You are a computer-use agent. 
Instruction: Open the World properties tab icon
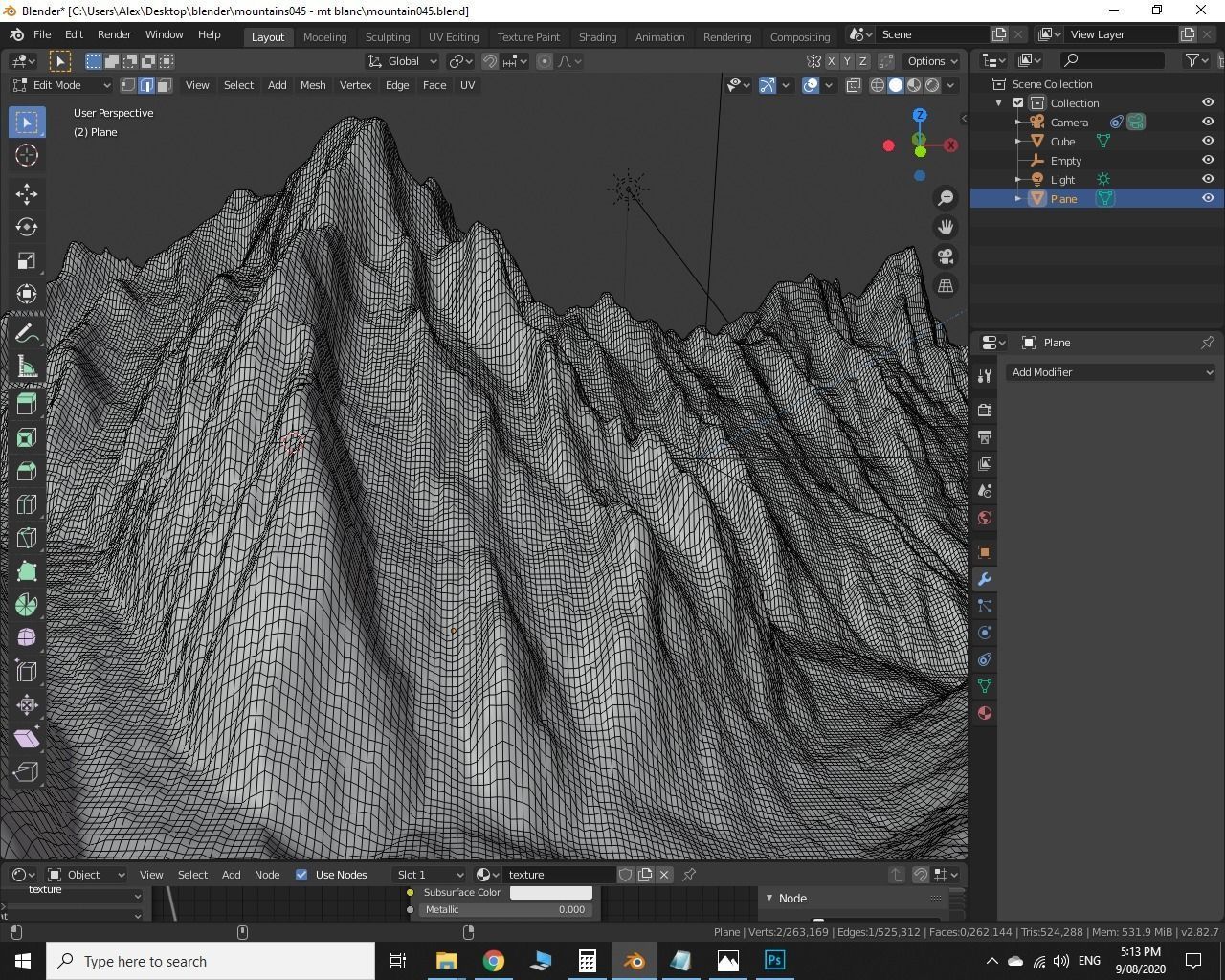pos(984,518)
